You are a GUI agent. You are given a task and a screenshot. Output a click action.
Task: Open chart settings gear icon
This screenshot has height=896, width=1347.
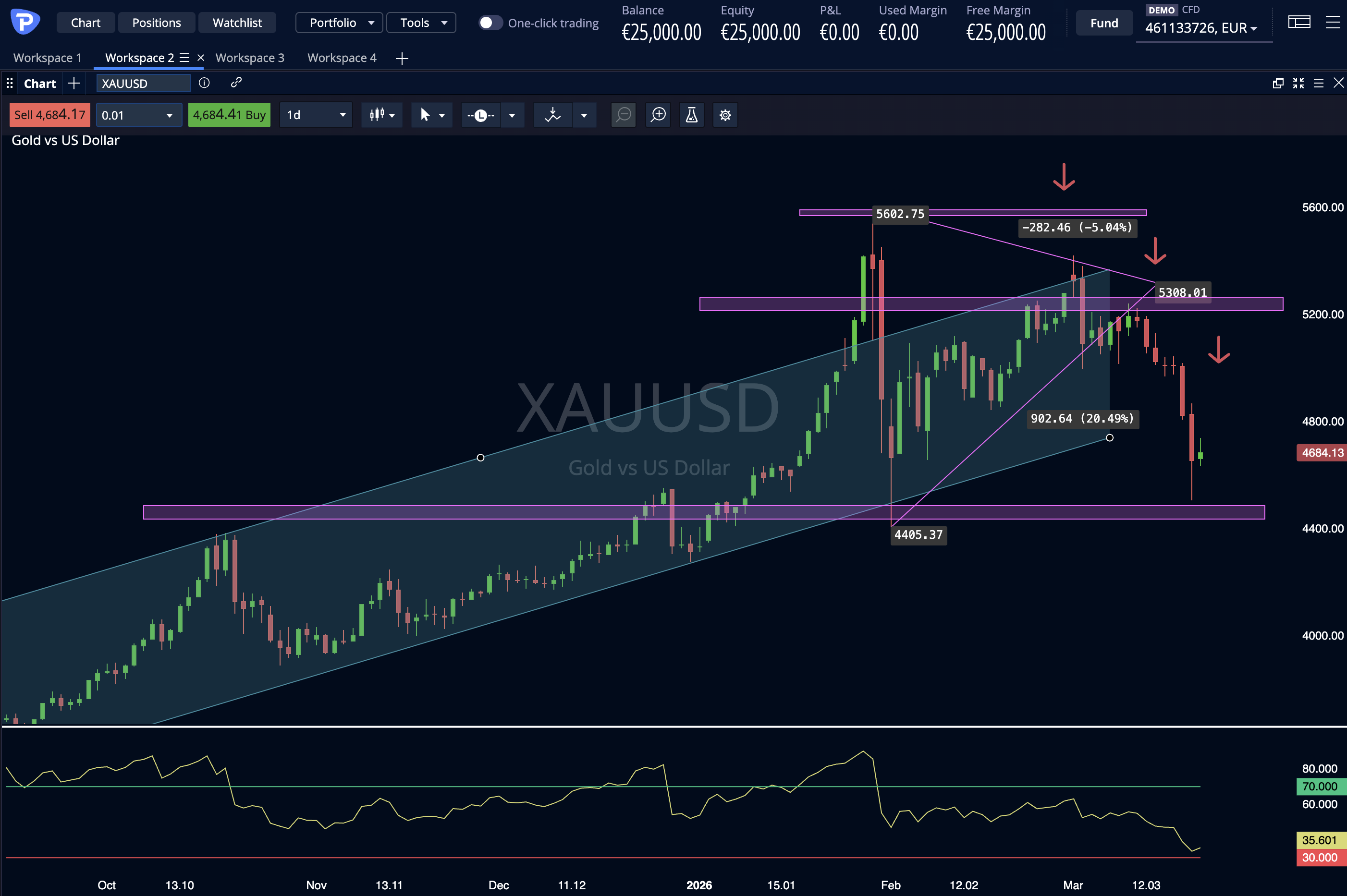[725, 115]
